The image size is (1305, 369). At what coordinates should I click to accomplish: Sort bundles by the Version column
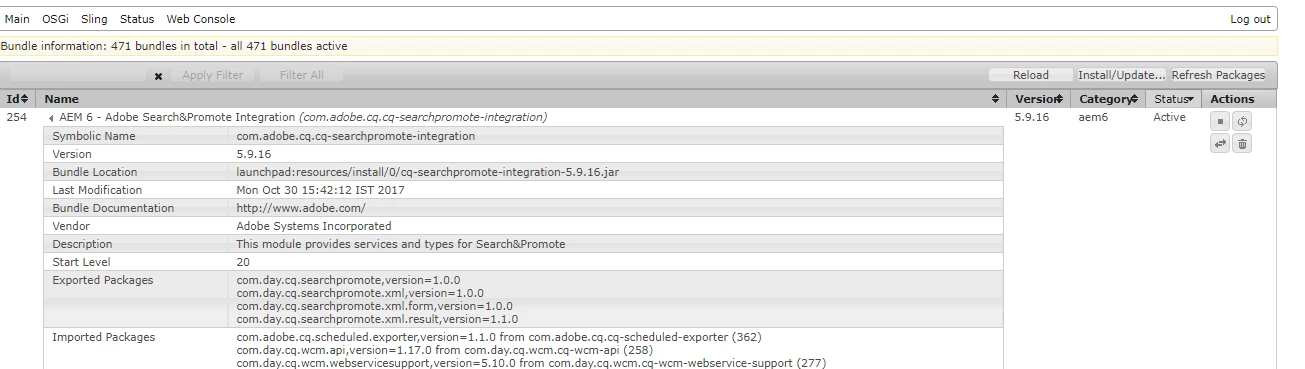point(1038,99)
